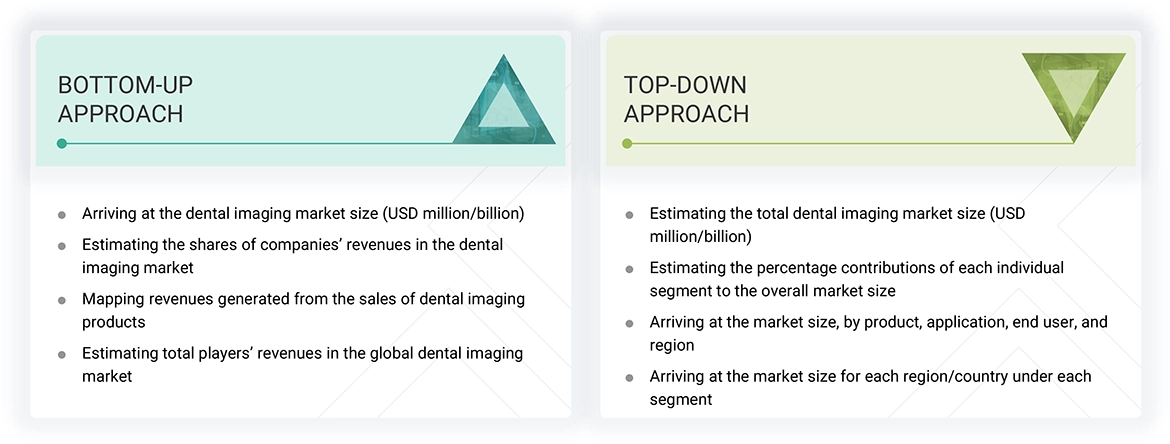This screenshot has height=444, width=1170.
Task: Click the green dot under Top-Down heading
Action: coord(627,144)
